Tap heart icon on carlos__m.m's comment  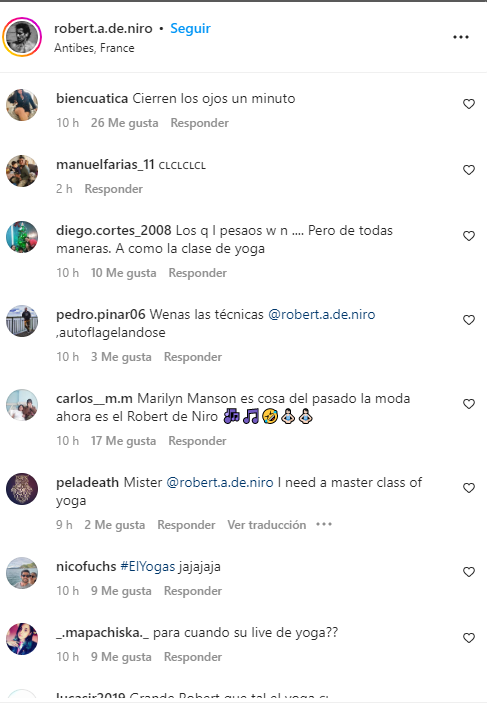click(x=469, y=404)
